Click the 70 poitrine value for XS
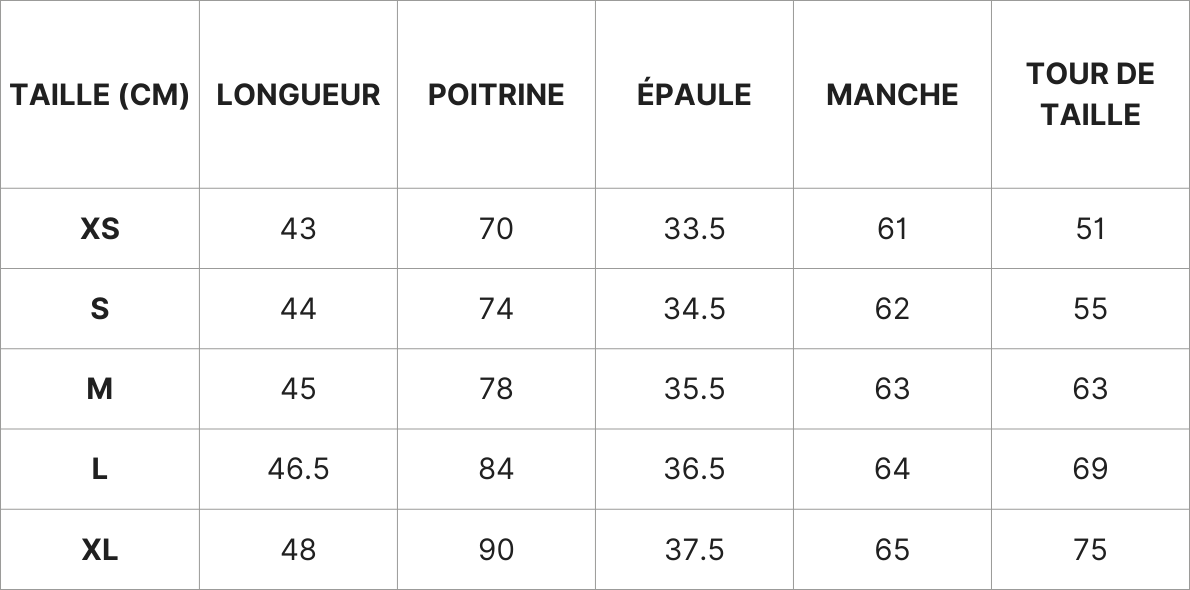Viewport: 1190px width, 590px height. pos(496,229)
